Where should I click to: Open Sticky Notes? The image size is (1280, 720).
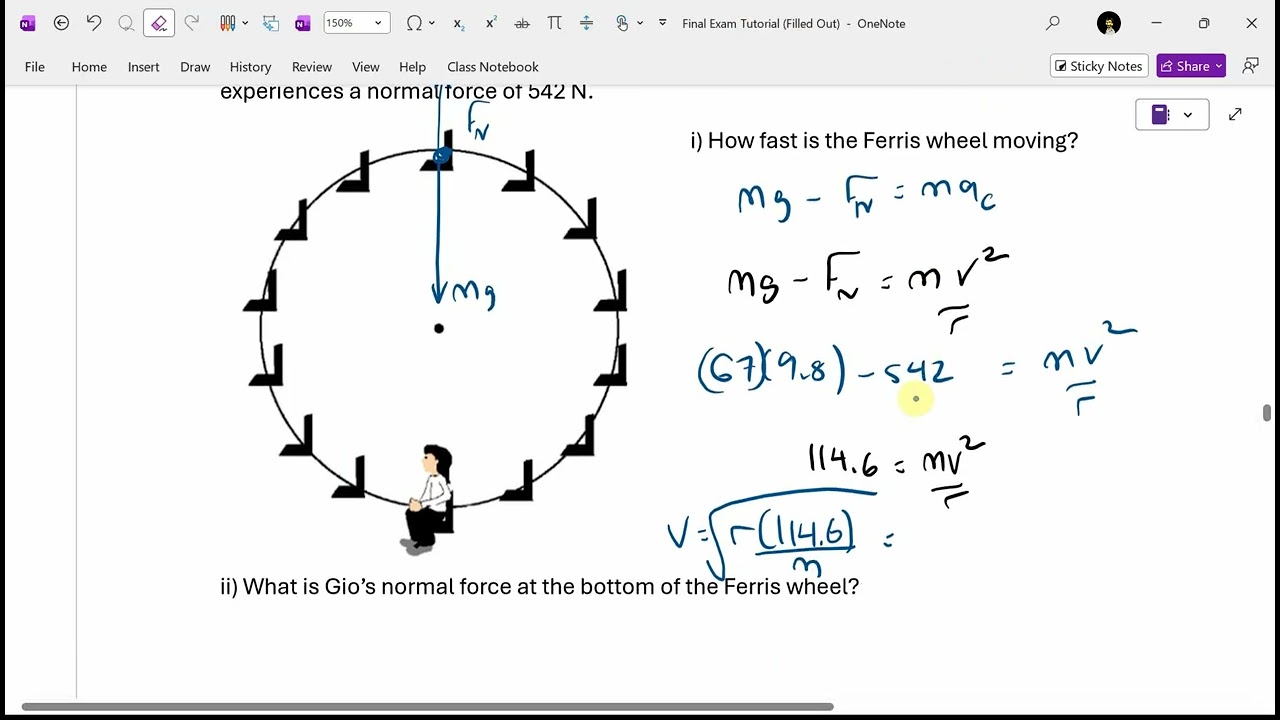(1097, 66)
